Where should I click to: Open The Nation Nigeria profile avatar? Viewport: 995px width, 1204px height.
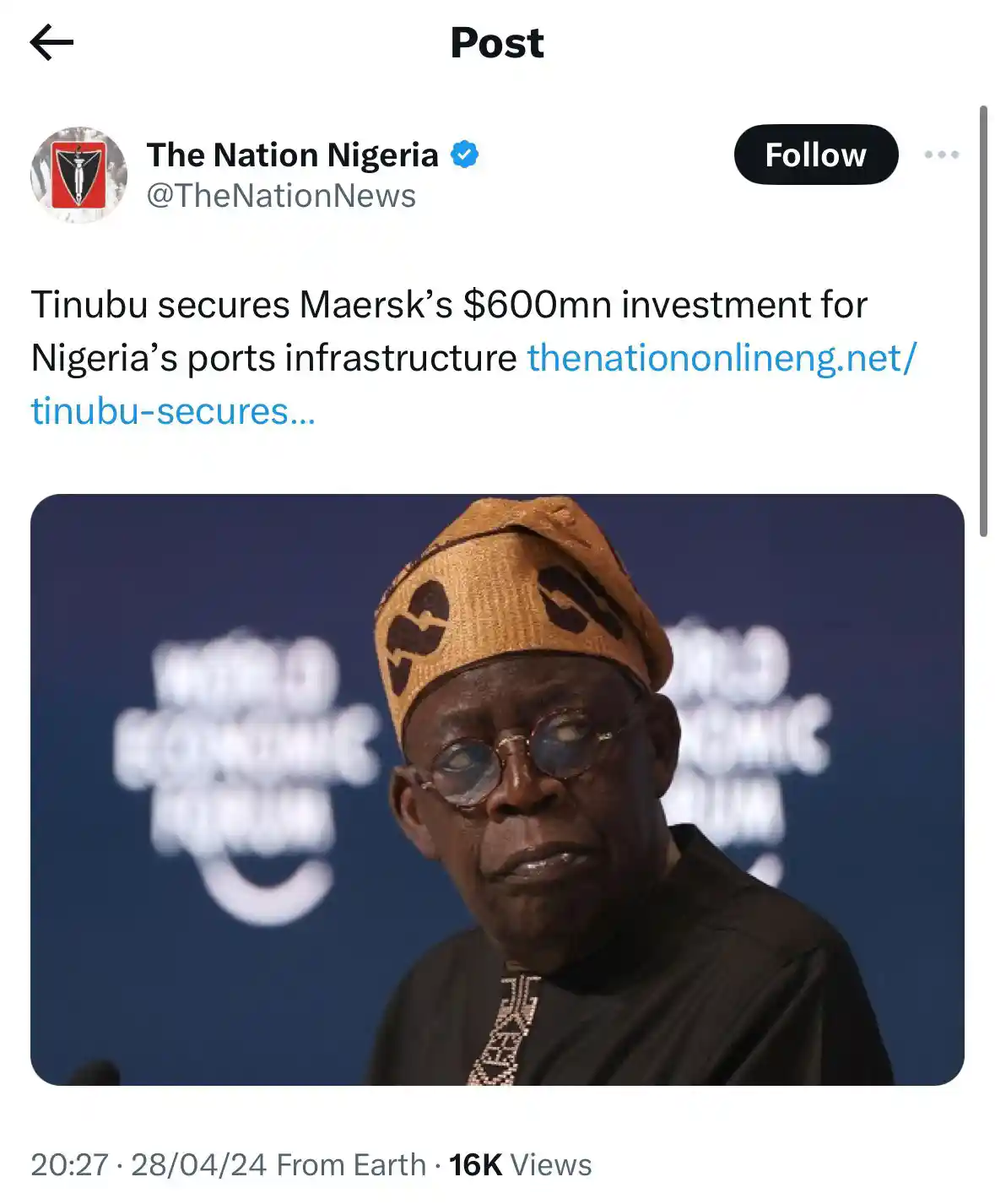pyautogui.click(x=78, y=175)
